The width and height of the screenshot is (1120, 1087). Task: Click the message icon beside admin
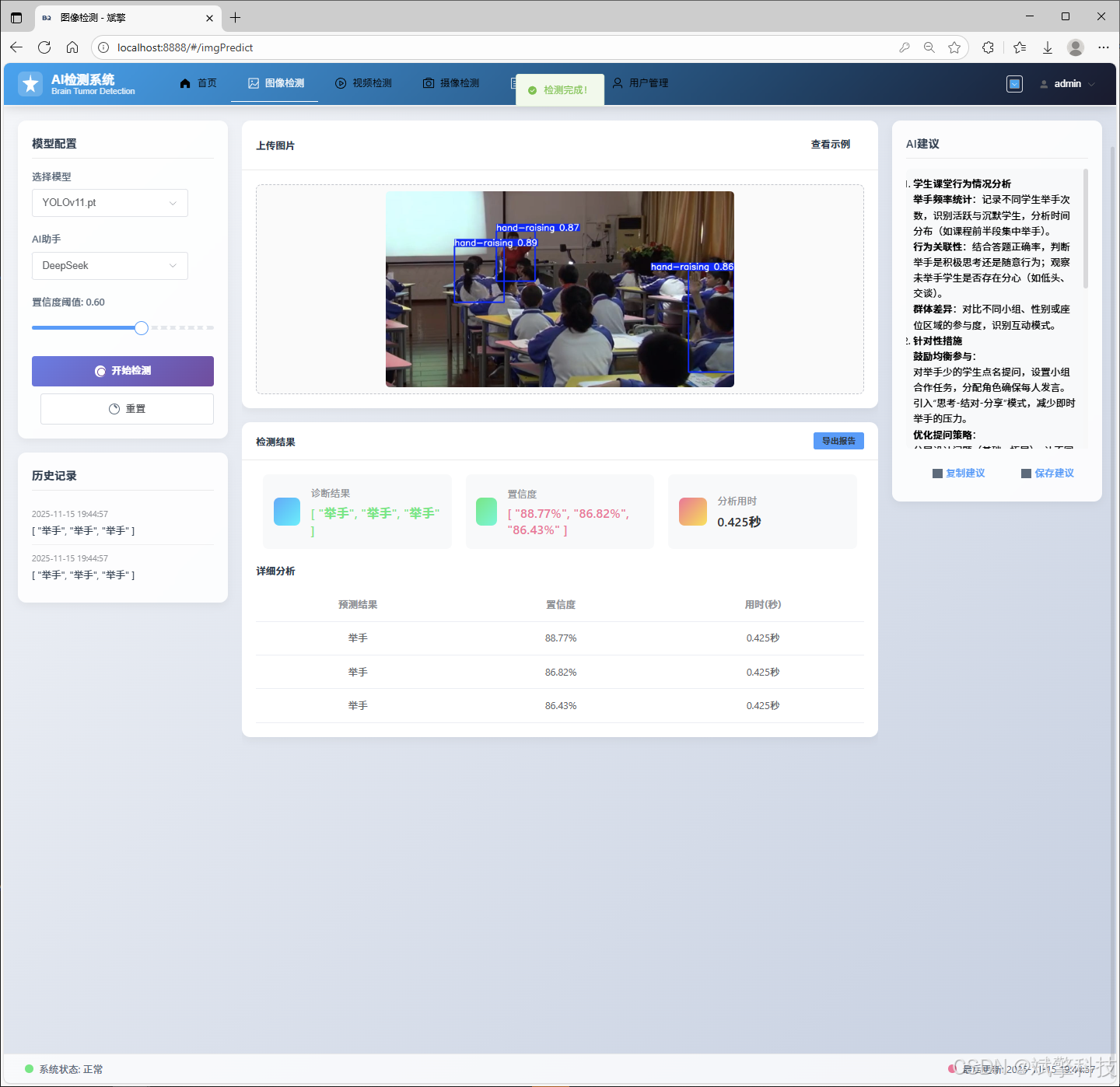(x=1014, y=84)
